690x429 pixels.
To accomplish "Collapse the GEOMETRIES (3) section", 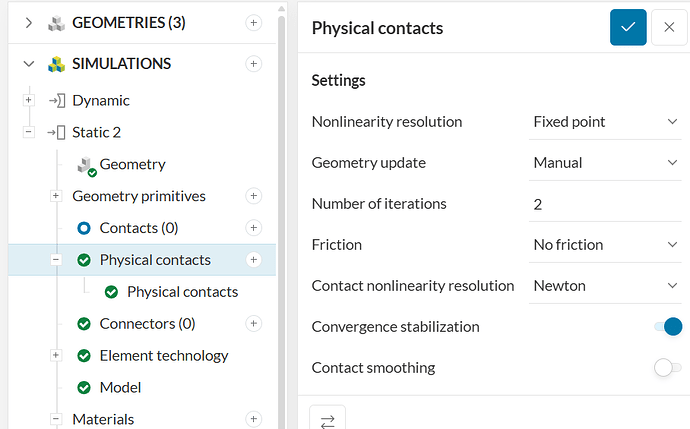I will (28, 23).
